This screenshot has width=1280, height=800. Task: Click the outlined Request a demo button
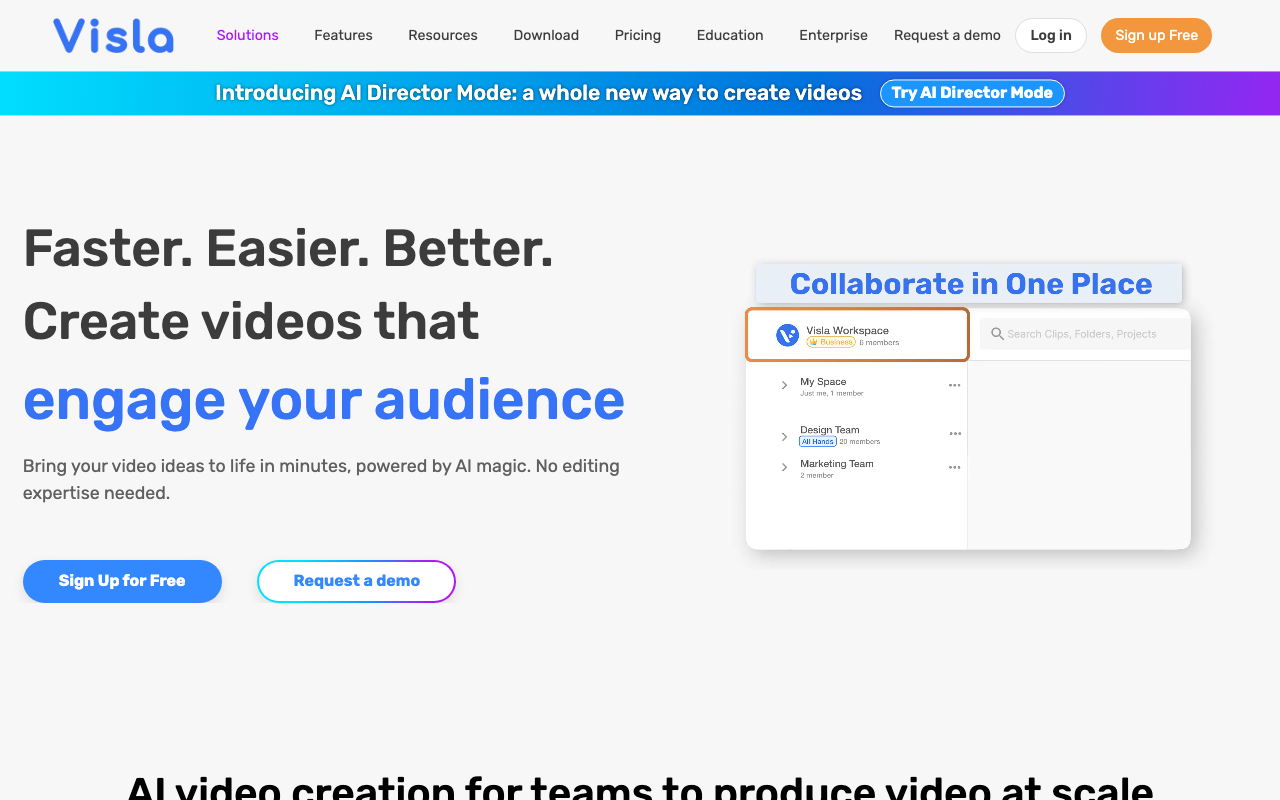tap(356, 581)
